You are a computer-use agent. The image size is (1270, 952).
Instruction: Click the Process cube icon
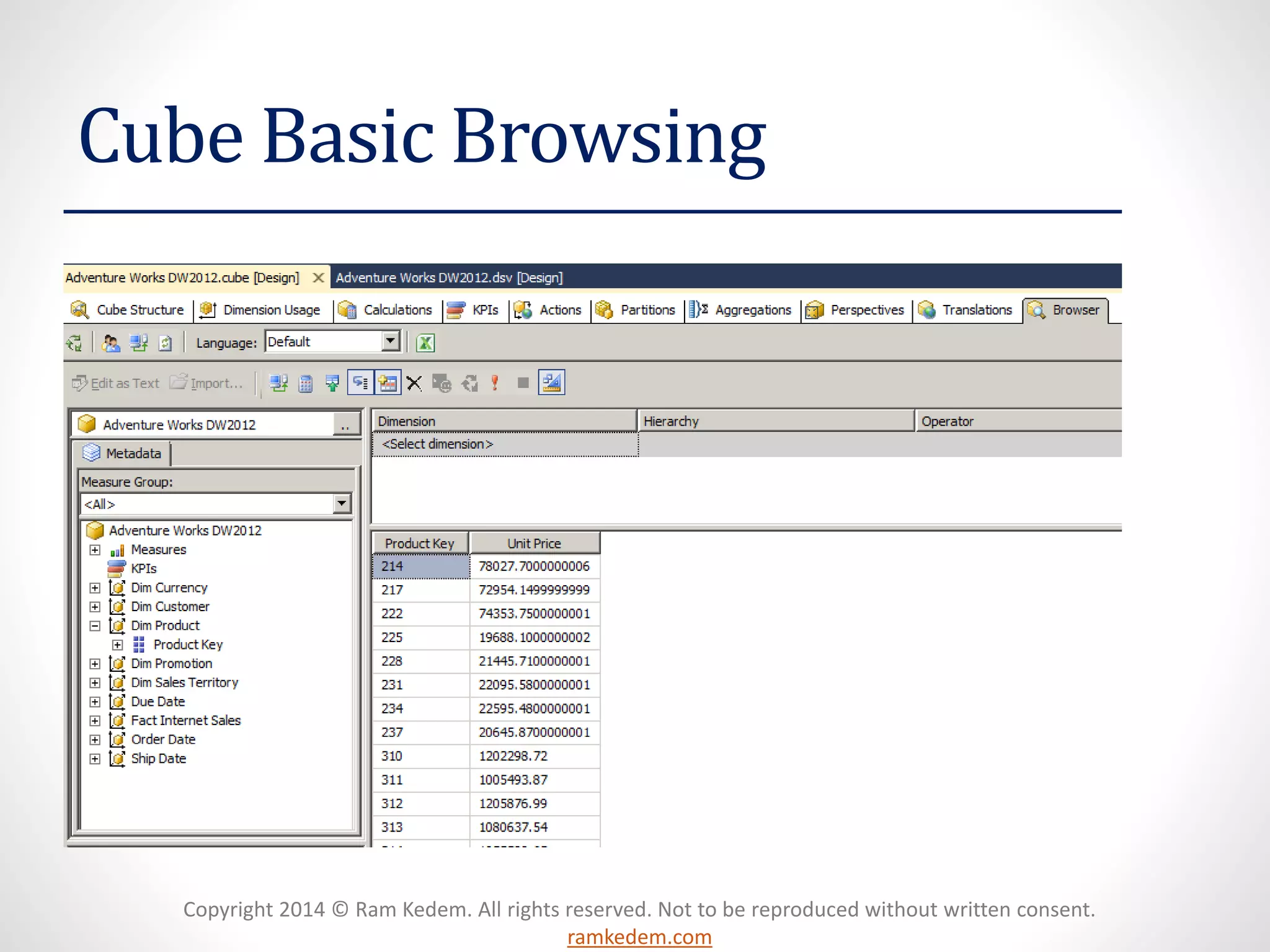pos(74,343)
